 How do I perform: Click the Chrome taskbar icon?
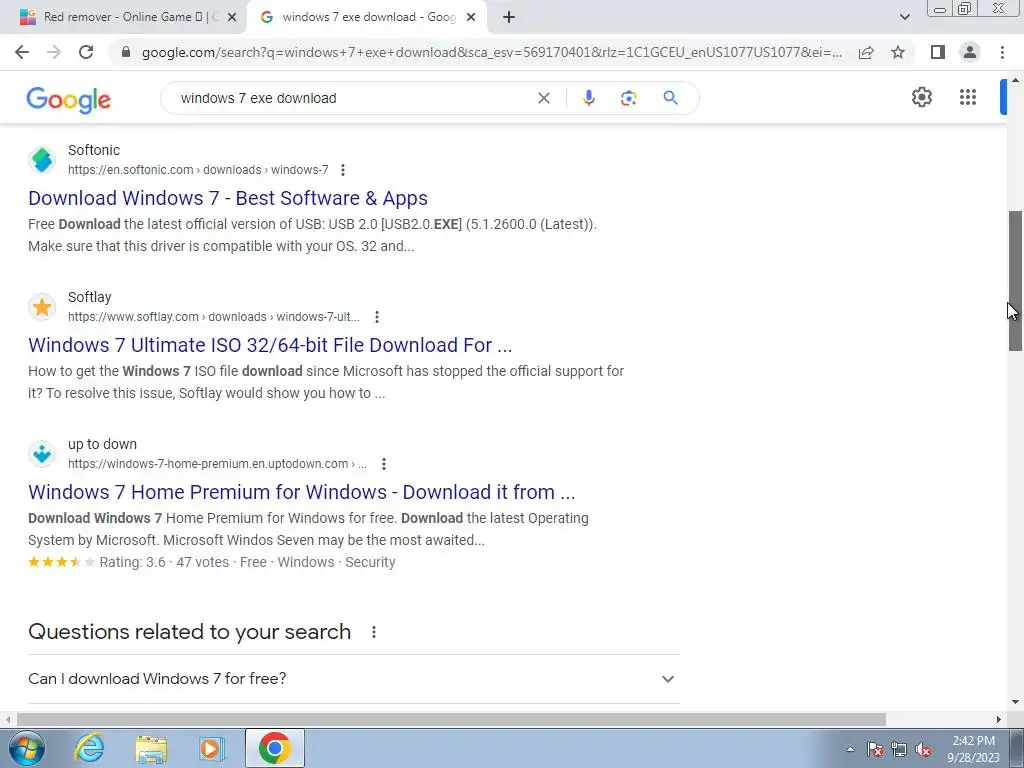tap(274, 748)
